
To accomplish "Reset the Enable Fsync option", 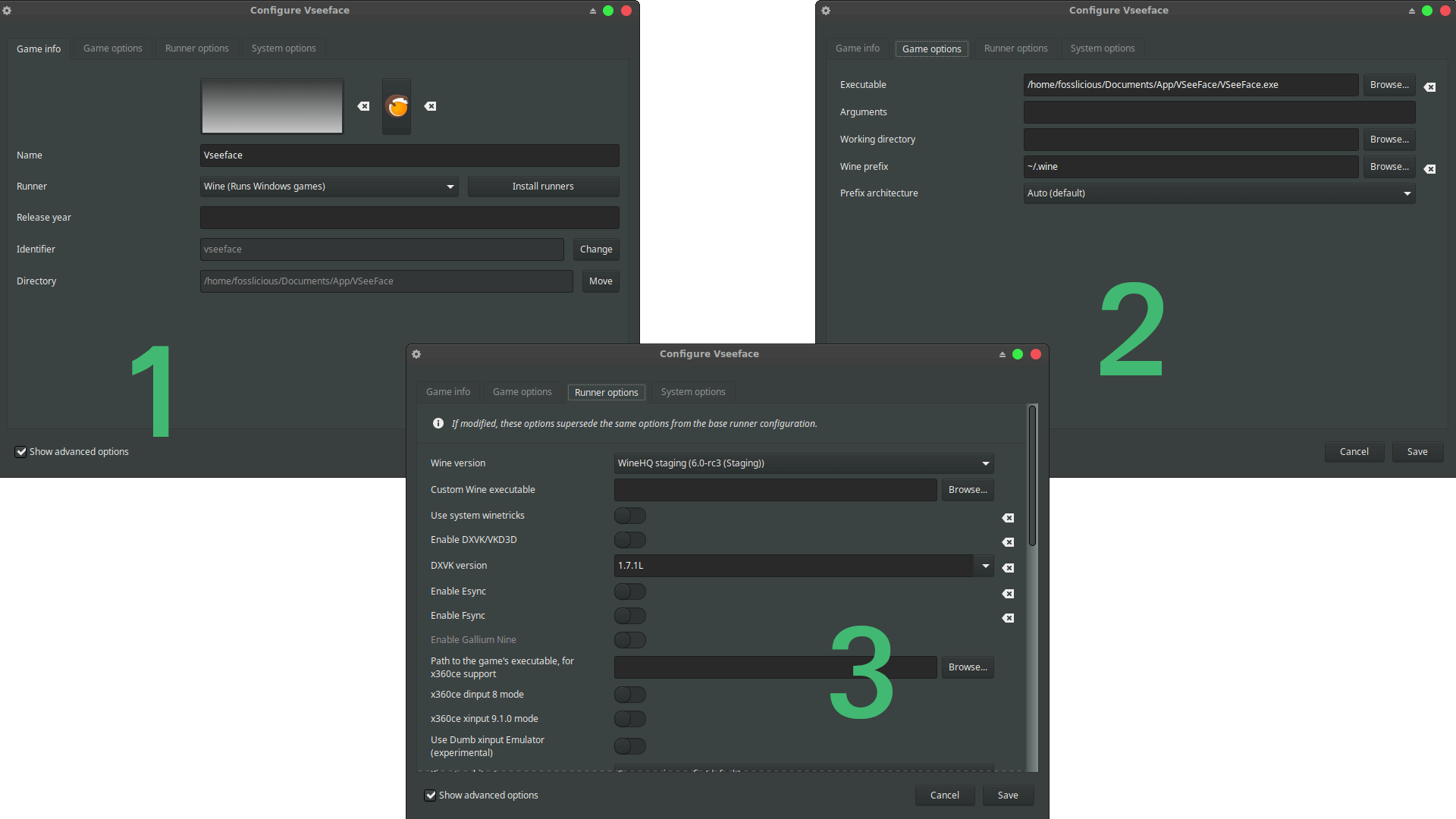I will point(1008,618).
